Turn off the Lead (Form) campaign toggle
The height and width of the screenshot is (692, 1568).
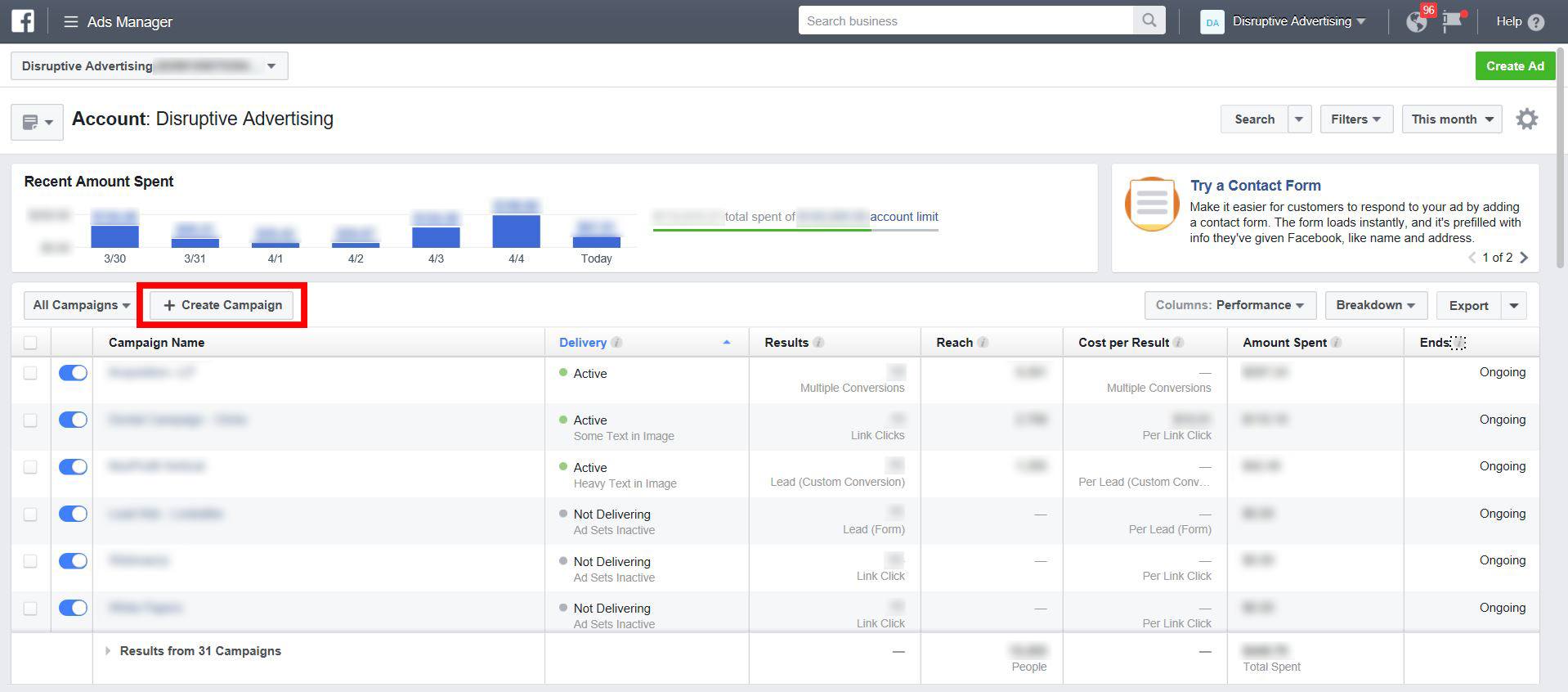coord(73,514)
